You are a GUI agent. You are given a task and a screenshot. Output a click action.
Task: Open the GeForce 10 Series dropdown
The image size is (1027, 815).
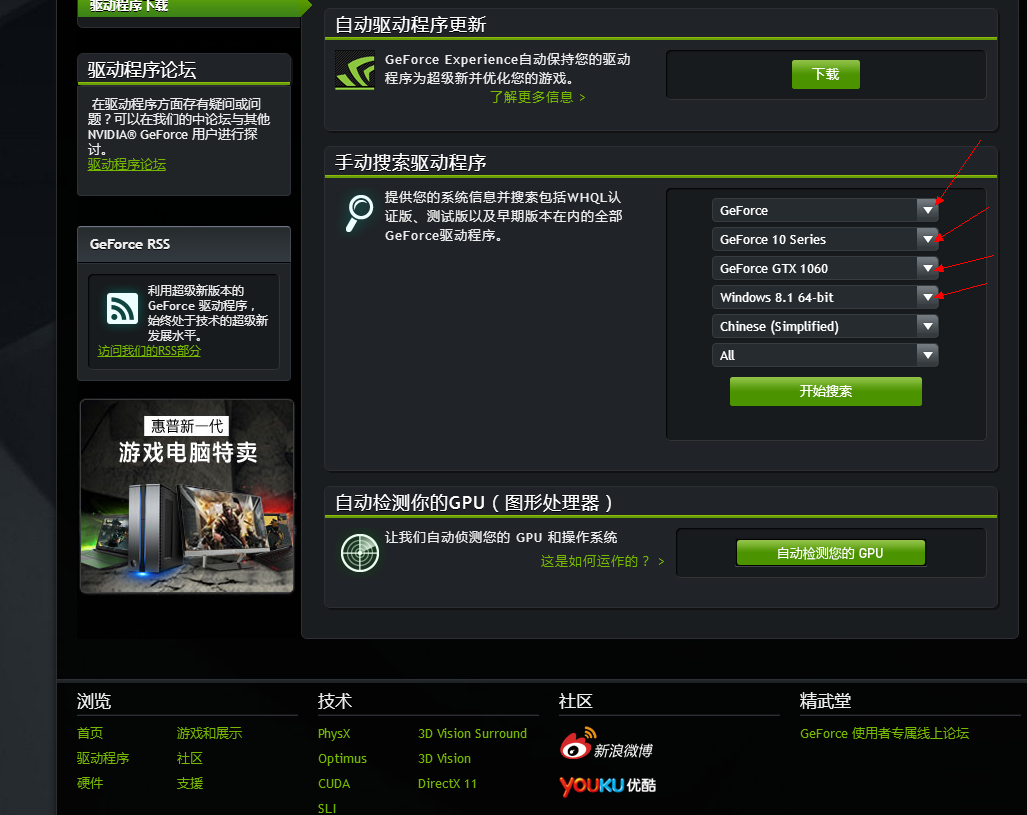(x=825, y=239)
